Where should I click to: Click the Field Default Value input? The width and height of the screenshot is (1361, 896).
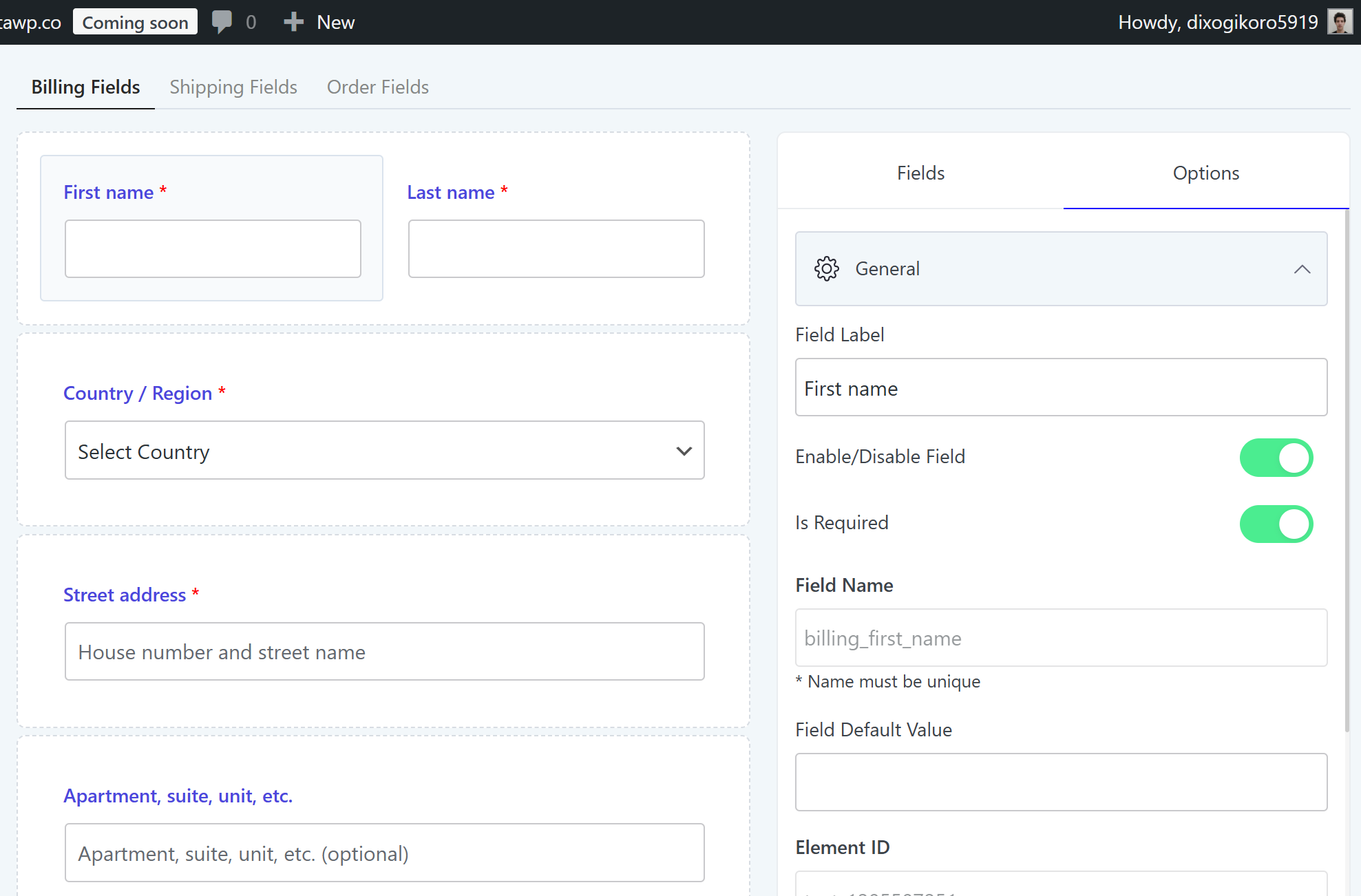(x=1060, y=782)
